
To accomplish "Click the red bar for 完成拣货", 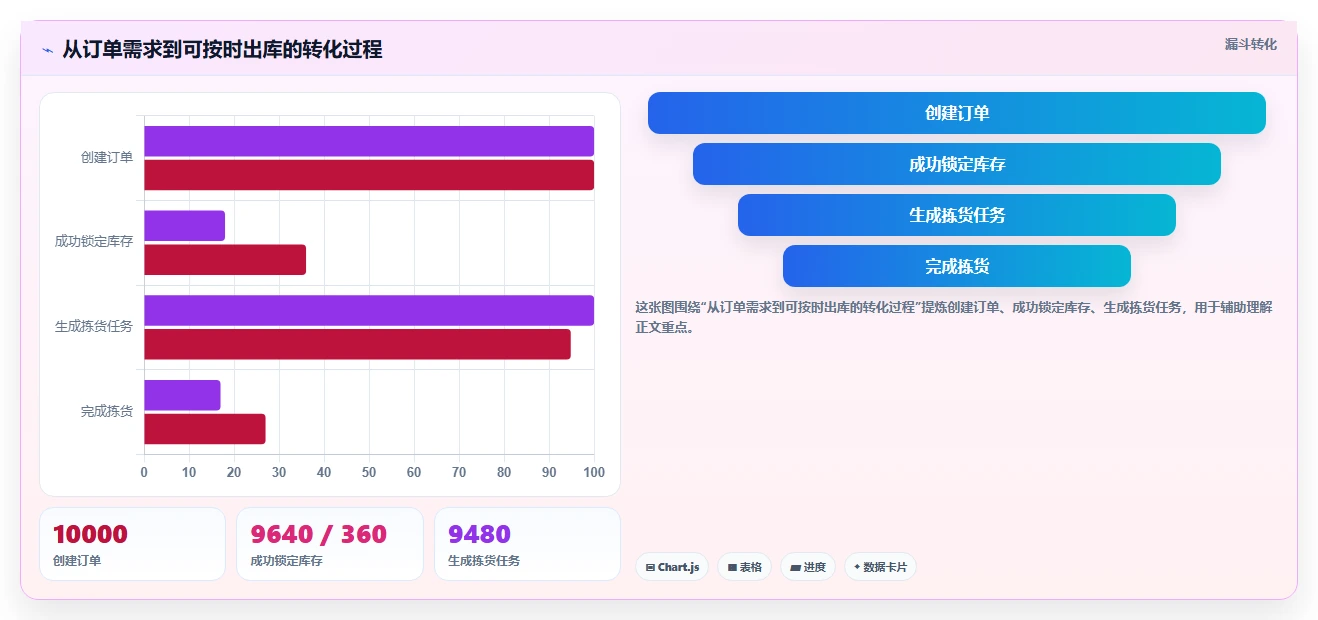I will click(204, 429).
